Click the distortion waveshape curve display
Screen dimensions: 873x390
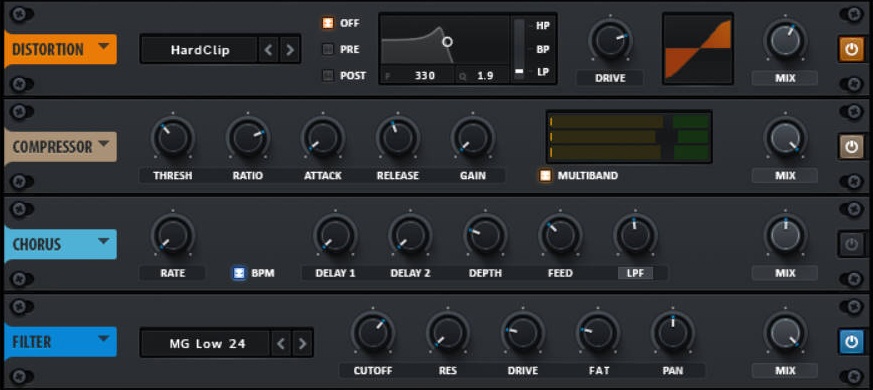tap(698, 48)
